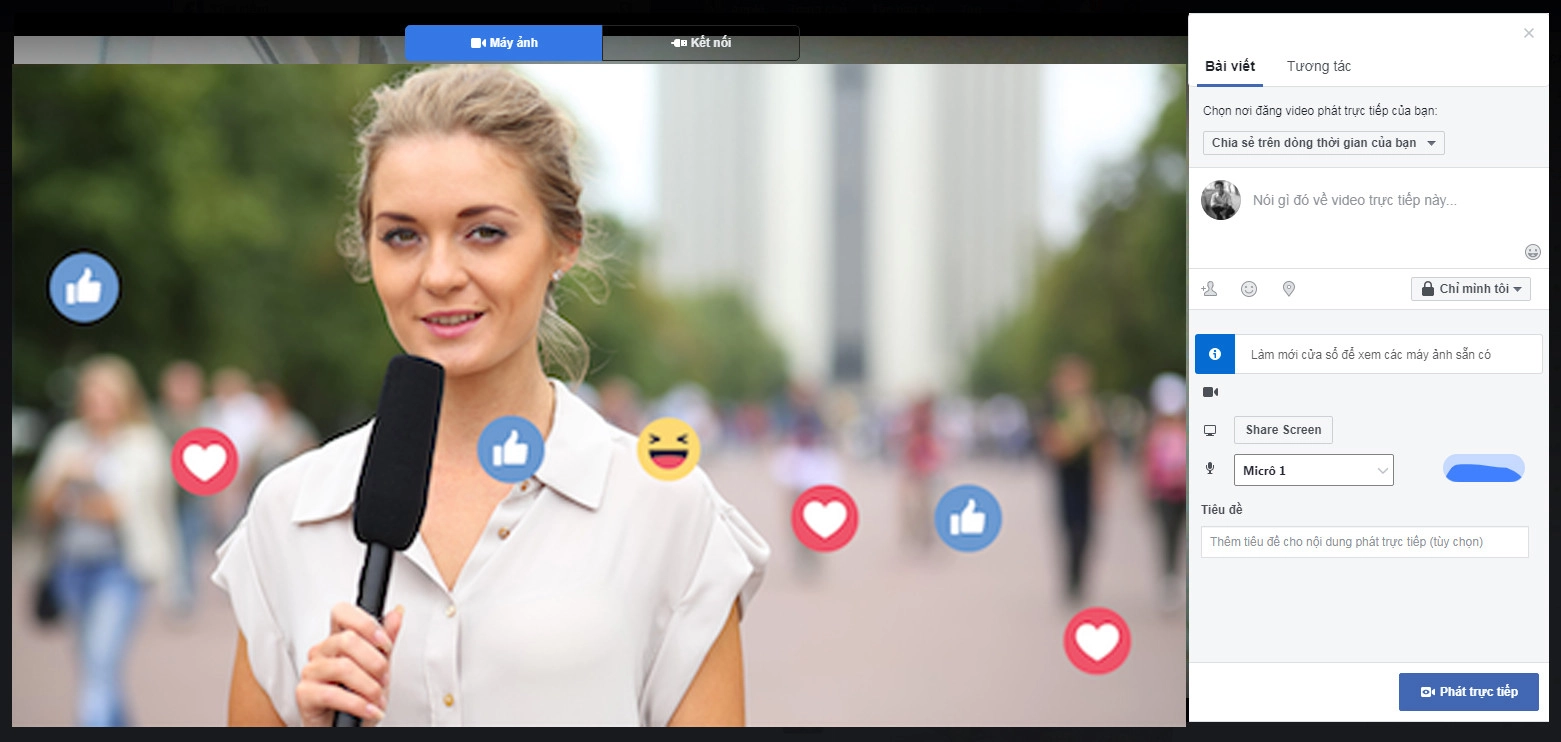The height and width of the screenshot is (742, 1561).
Task: Select the 'Máy ảnh' camera mode
Action: point(503,43)
